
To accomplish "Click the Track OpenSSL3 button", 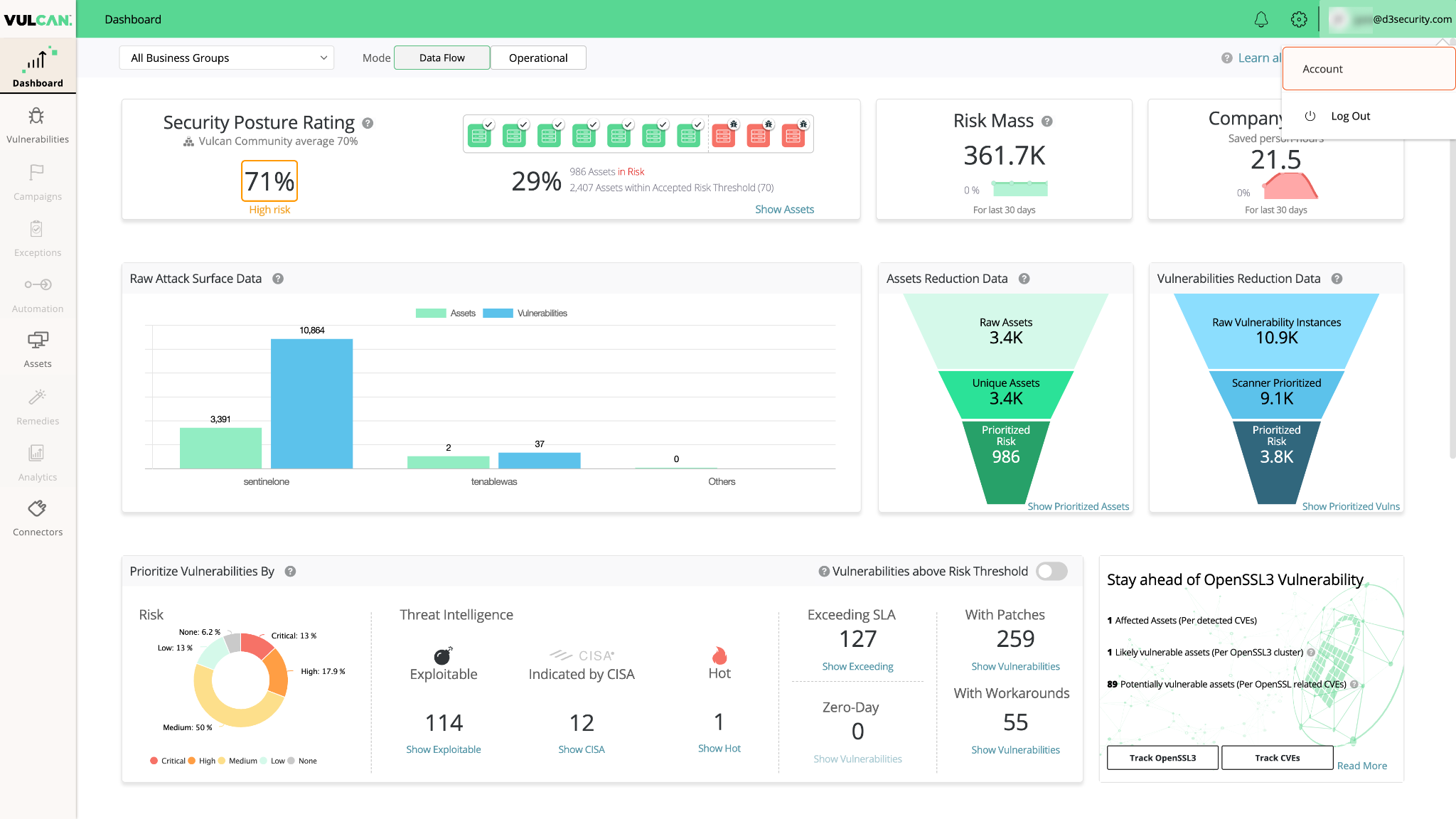I will 1162,758.
